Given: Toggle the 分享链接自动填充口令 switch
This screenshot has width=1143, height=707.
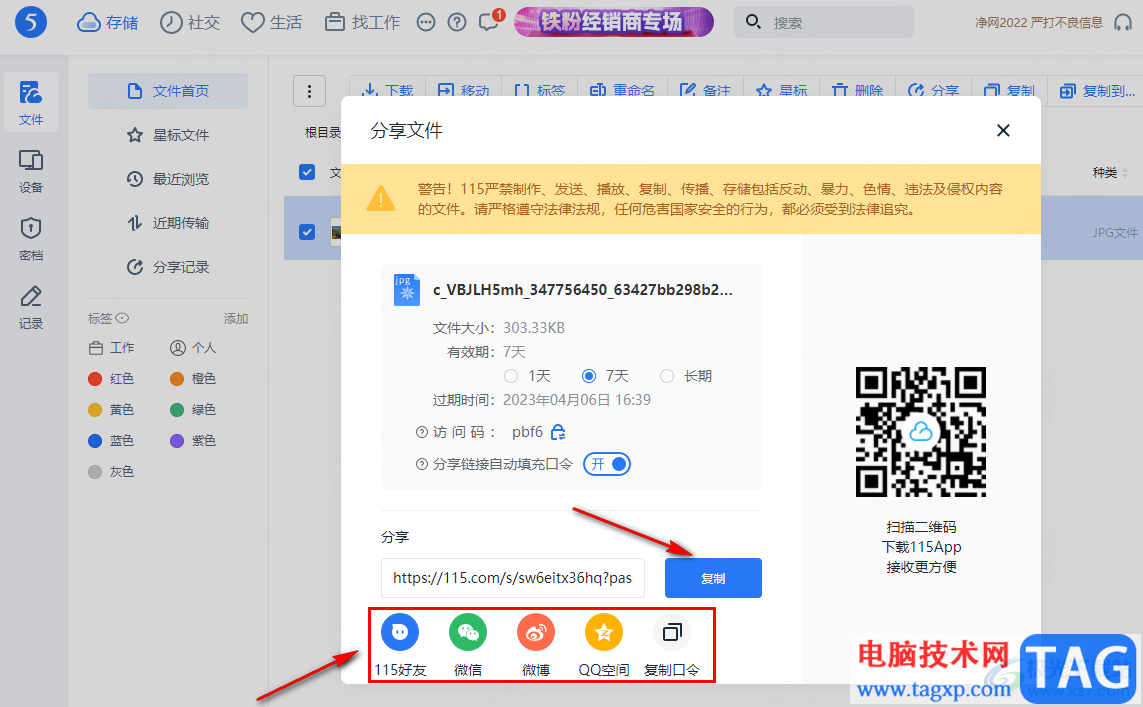Looking at the screenshot, I should coord(606,464).
